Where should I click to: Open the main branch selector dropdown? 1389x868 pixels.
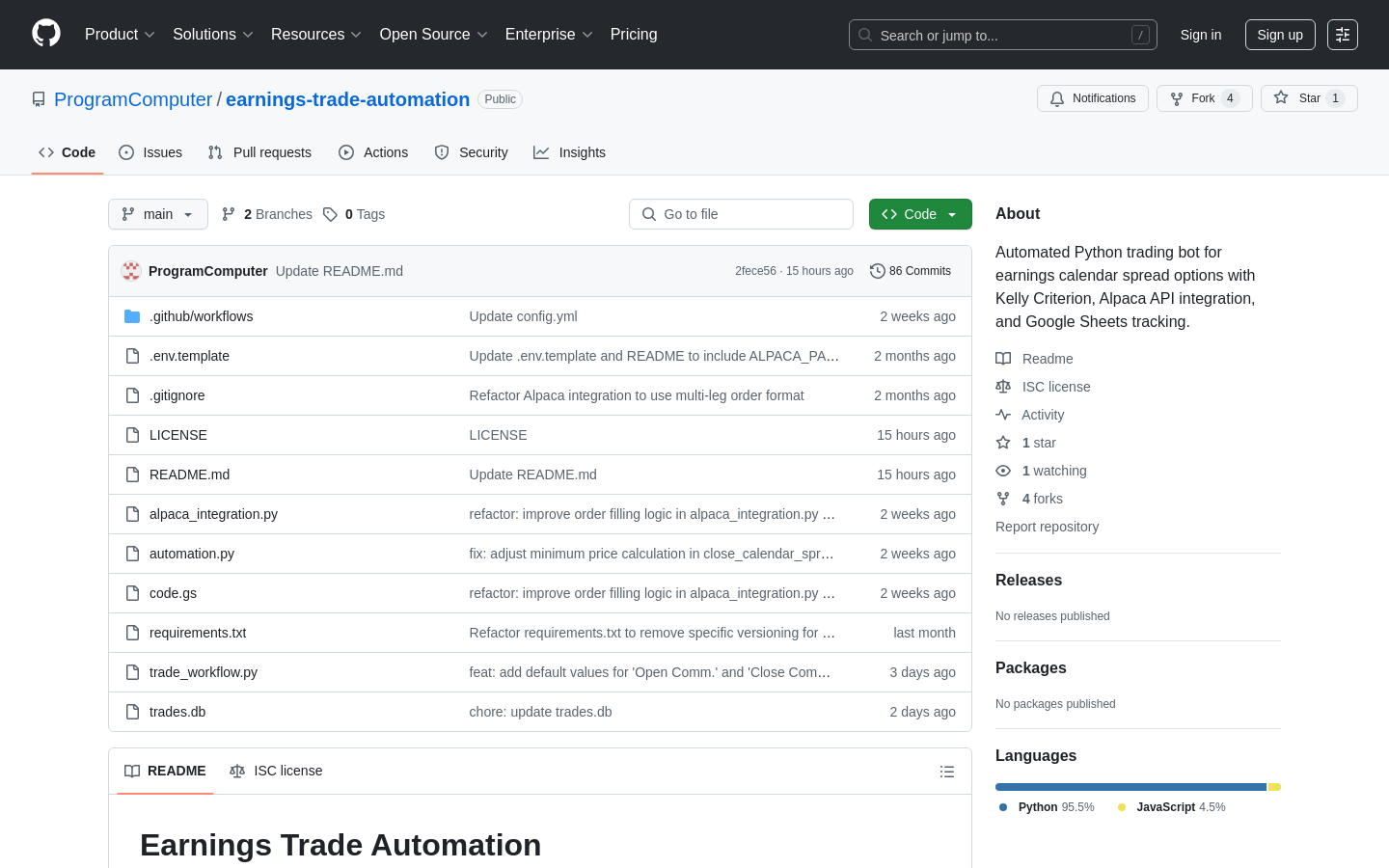(x=158, y=214)
